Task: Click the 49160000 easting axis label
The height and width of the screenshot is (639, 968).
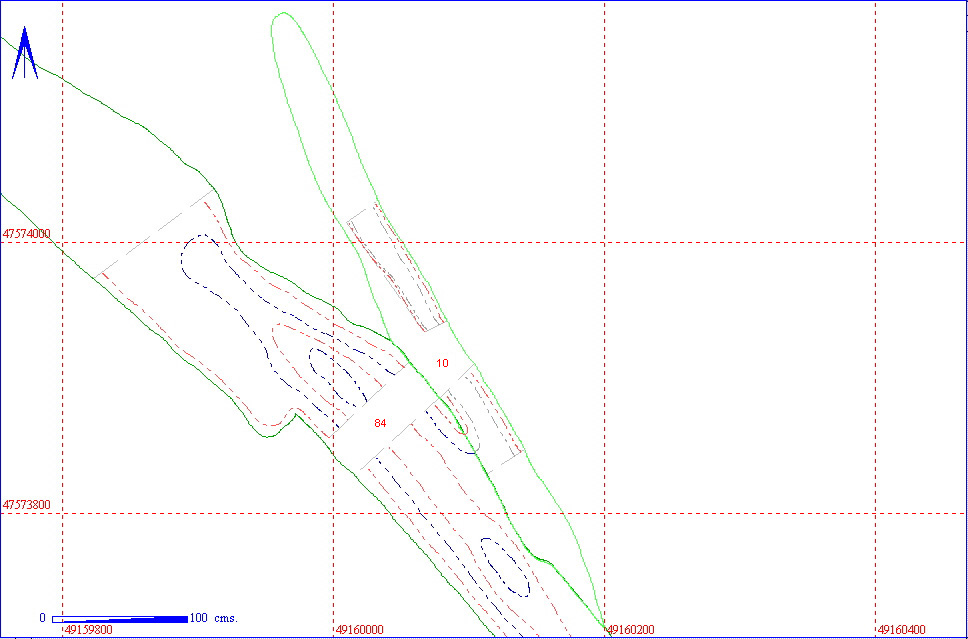Action: (x=359, y=631)
